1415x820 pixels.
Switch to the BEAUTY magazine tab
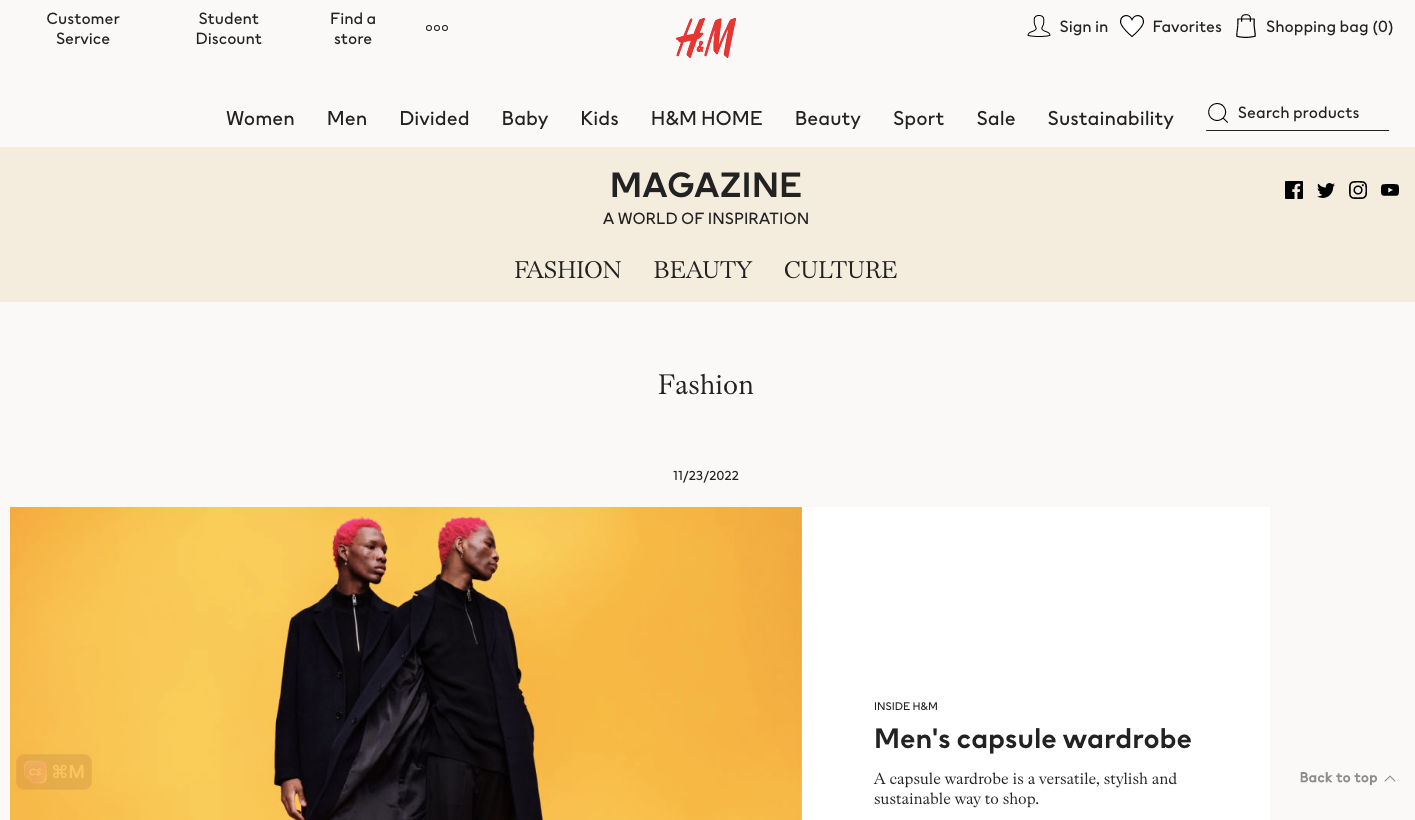703,270
